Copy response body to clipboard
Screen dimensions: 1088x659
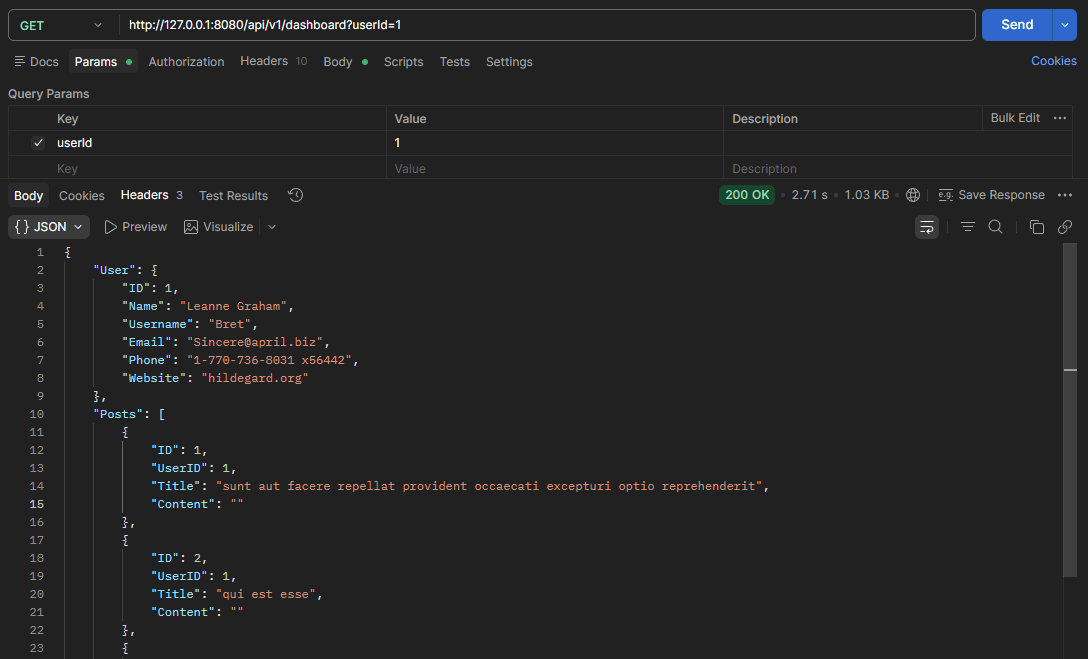pyautogui.click(x=1037, y=227)
